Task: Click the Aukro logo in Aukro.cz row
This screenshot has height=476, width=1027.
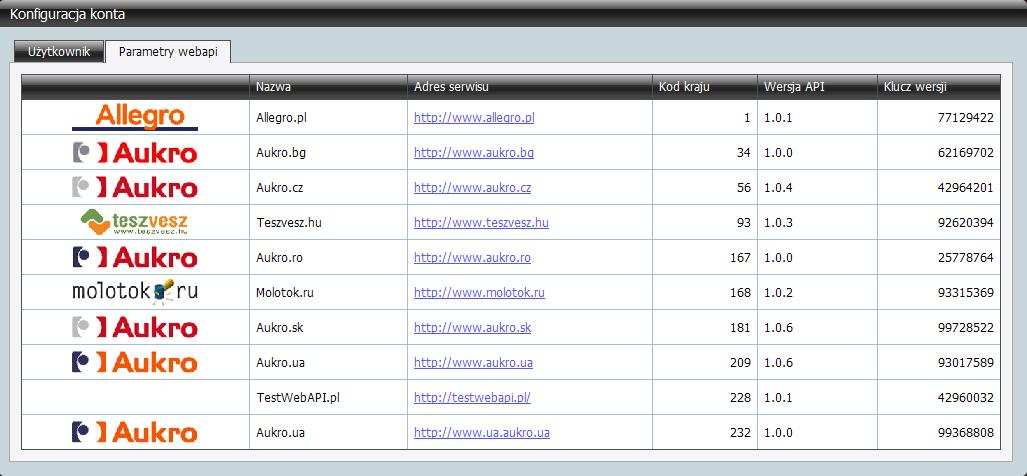Action: [x=135, y=188]
